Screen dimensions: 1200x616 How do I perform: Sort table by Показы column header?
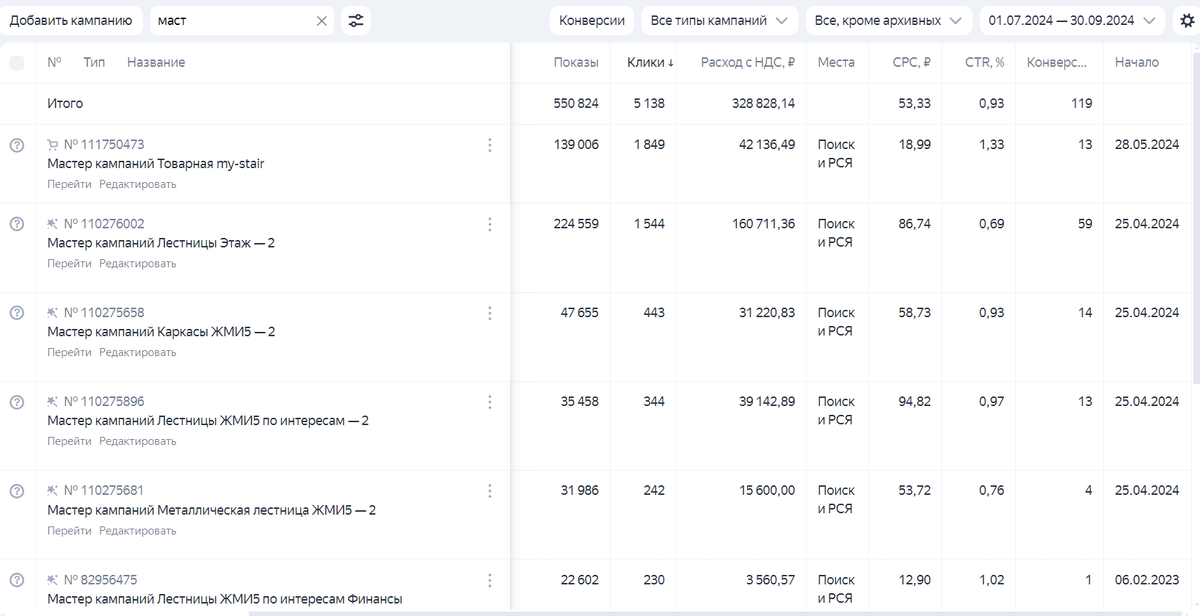coord(576,62)
